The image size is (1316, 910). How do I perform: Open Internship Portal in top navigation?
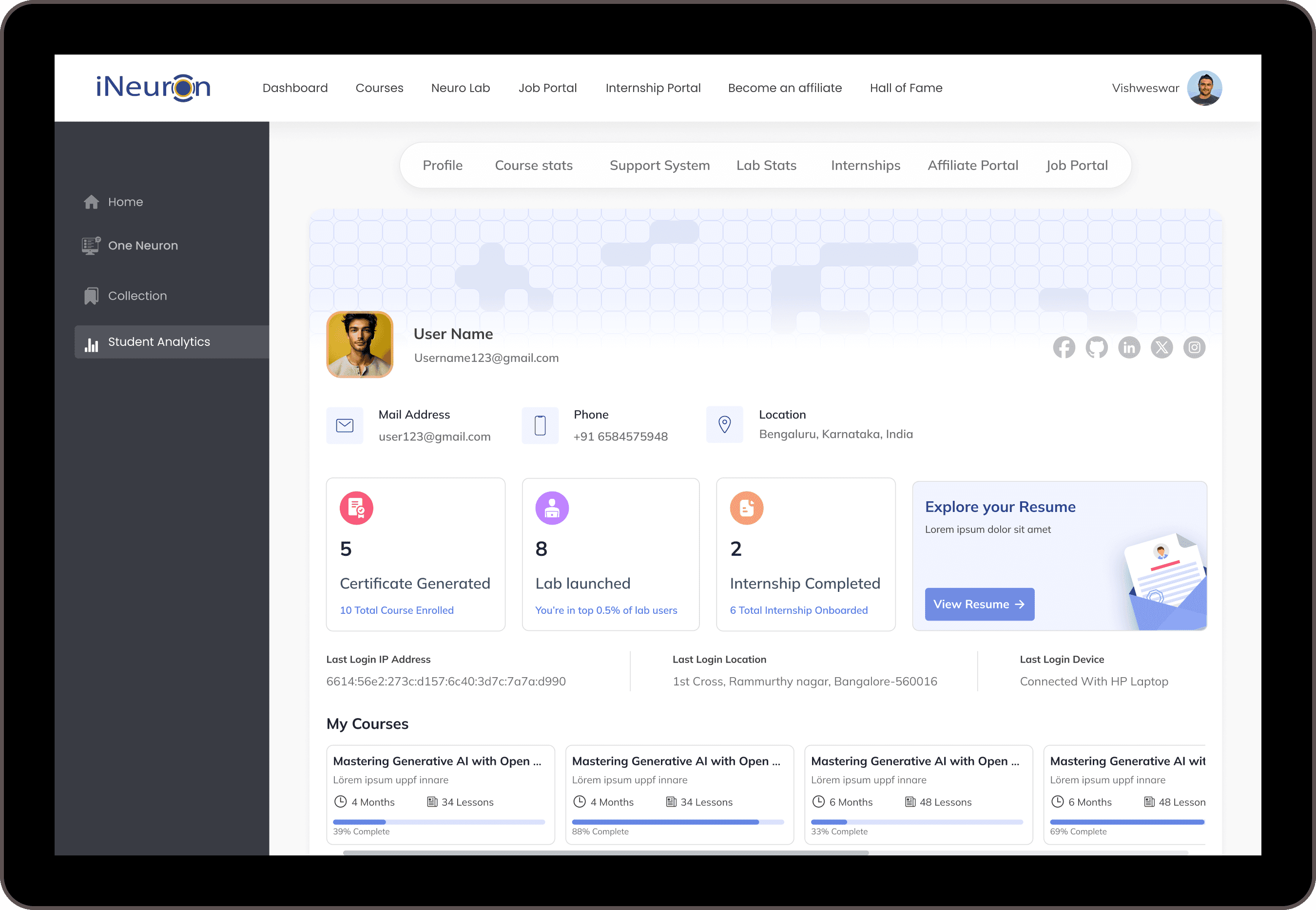[653, 88]
